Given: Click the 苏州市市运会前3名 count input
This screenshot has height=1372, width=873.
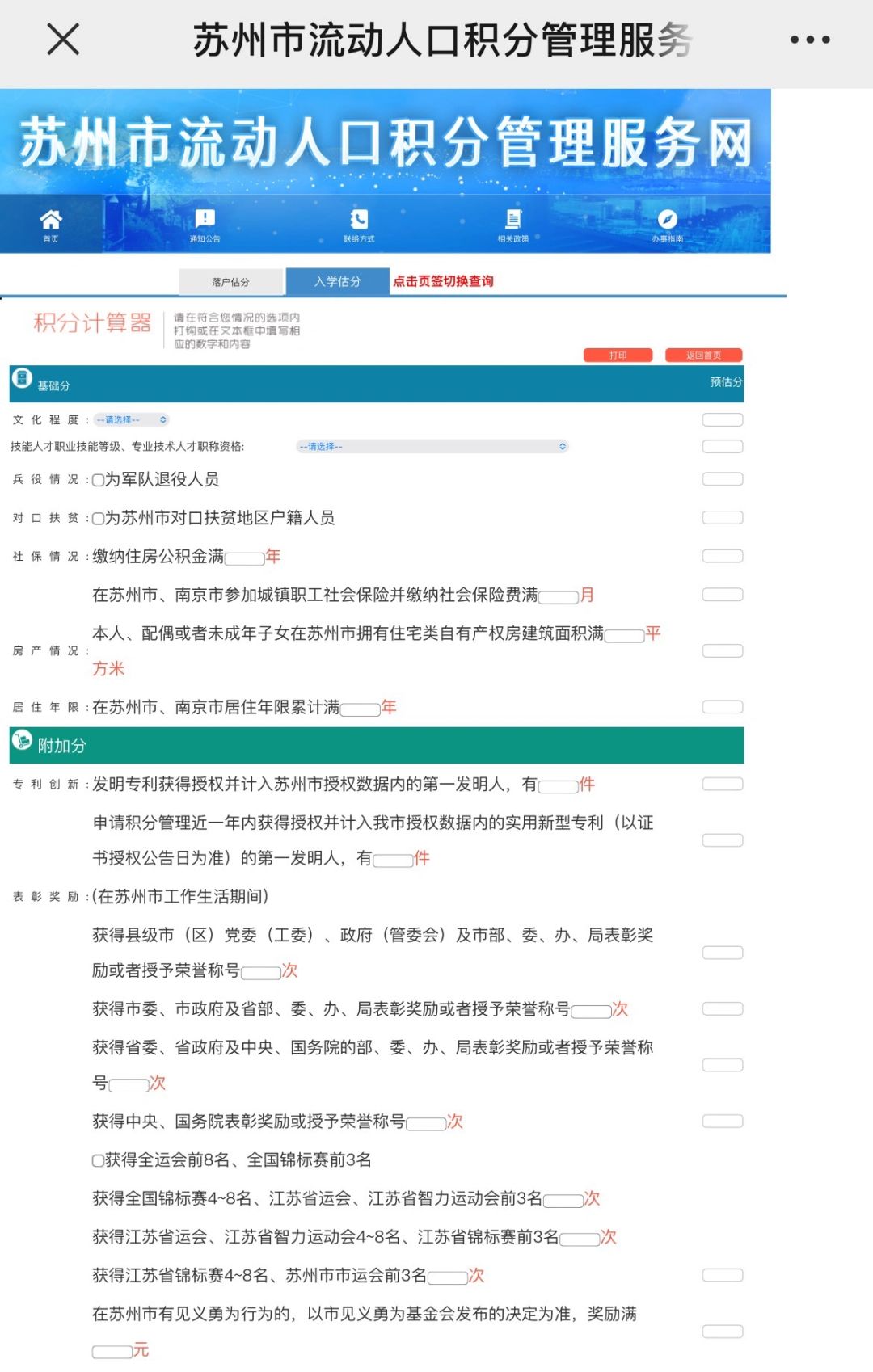Looking at the screenshot, I should 449,1278.
